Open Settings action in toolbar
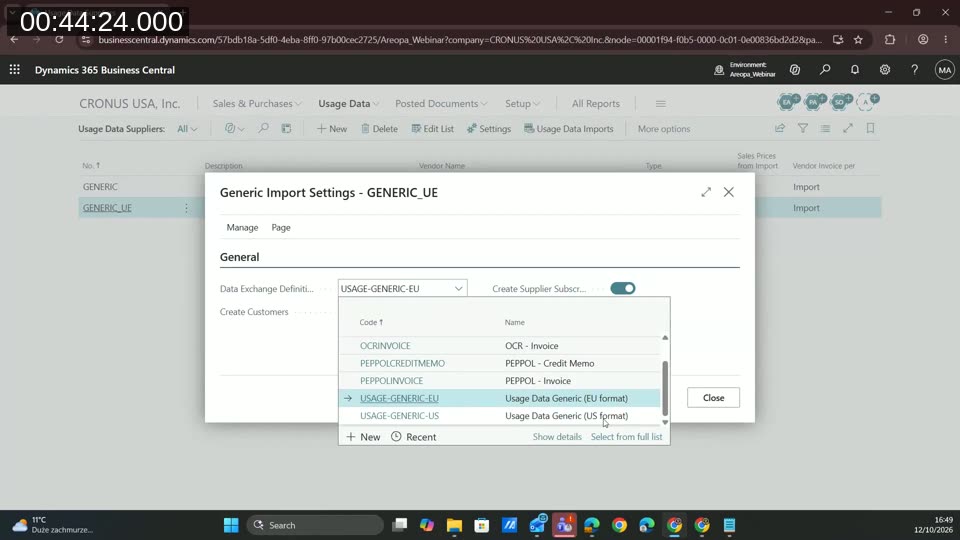The width and height of the screenshot is (960, 540). 489,129
